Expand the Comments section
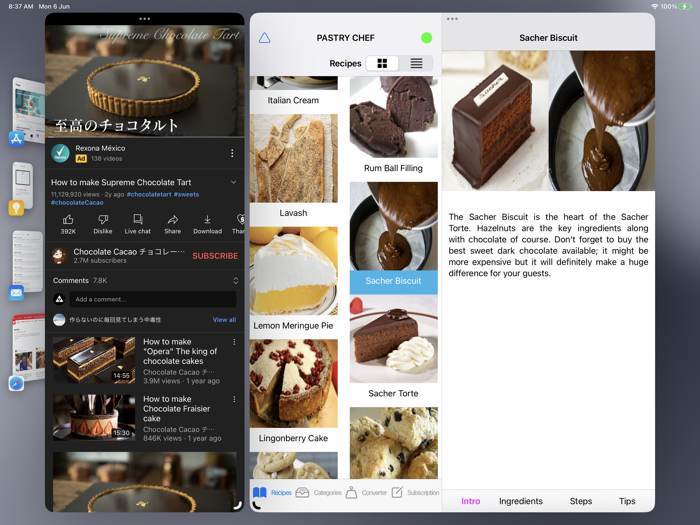Image resolution: width=700 pixels, height=525 pixels. pyautogui.click(x=236, y=280)
